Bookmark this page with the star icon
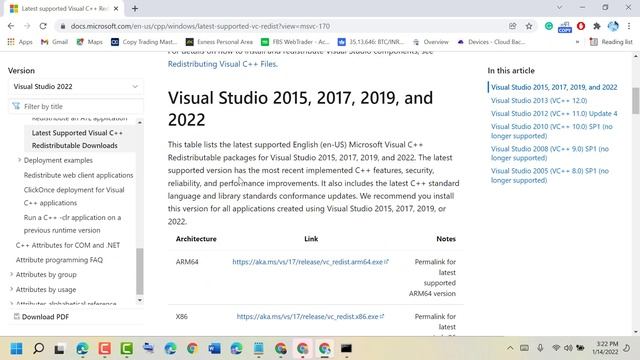The height and width of the screenshot is (360, 640). click(x=529, y=26)
